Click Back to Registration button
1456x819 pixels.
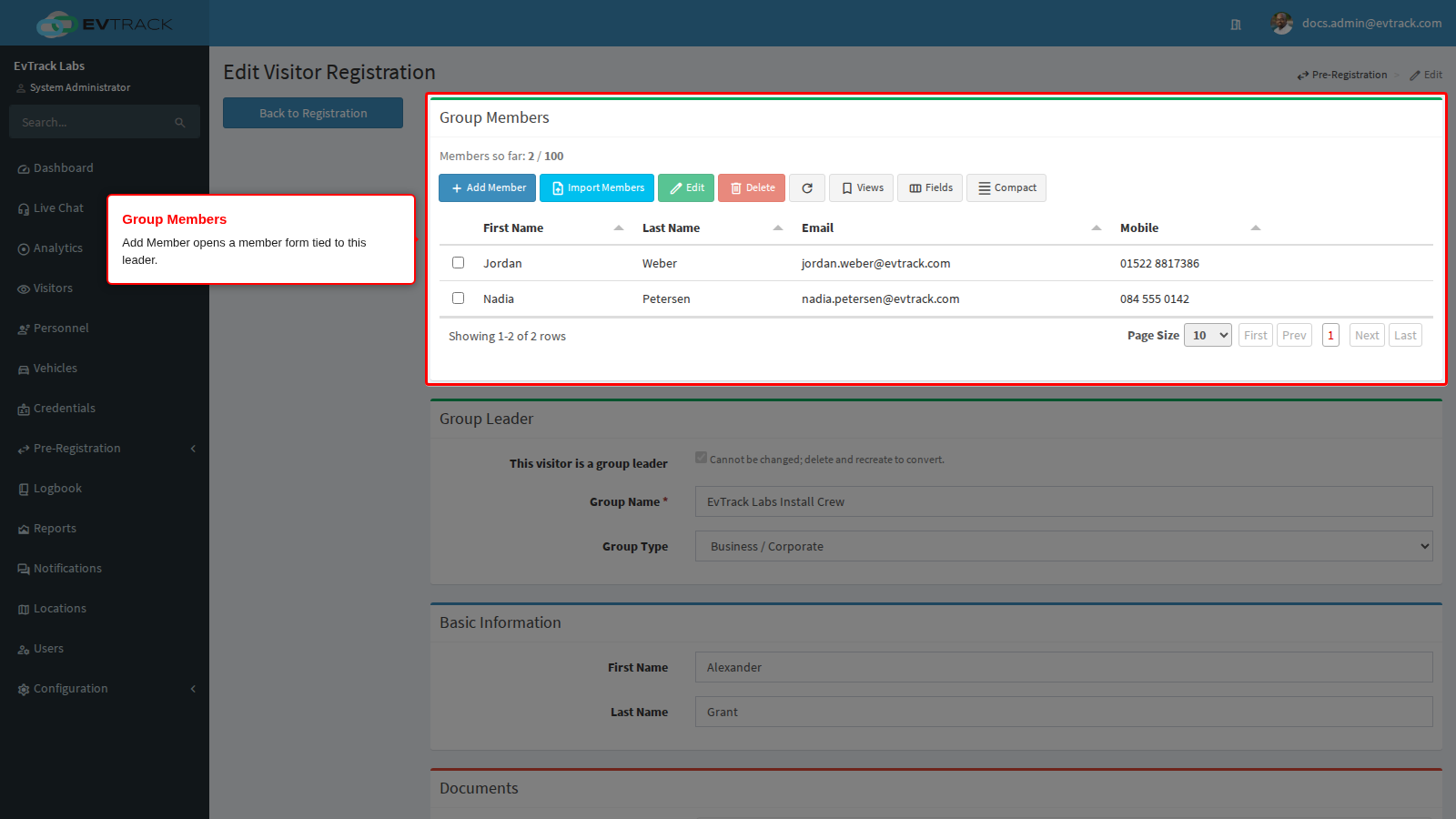point(313,113)
